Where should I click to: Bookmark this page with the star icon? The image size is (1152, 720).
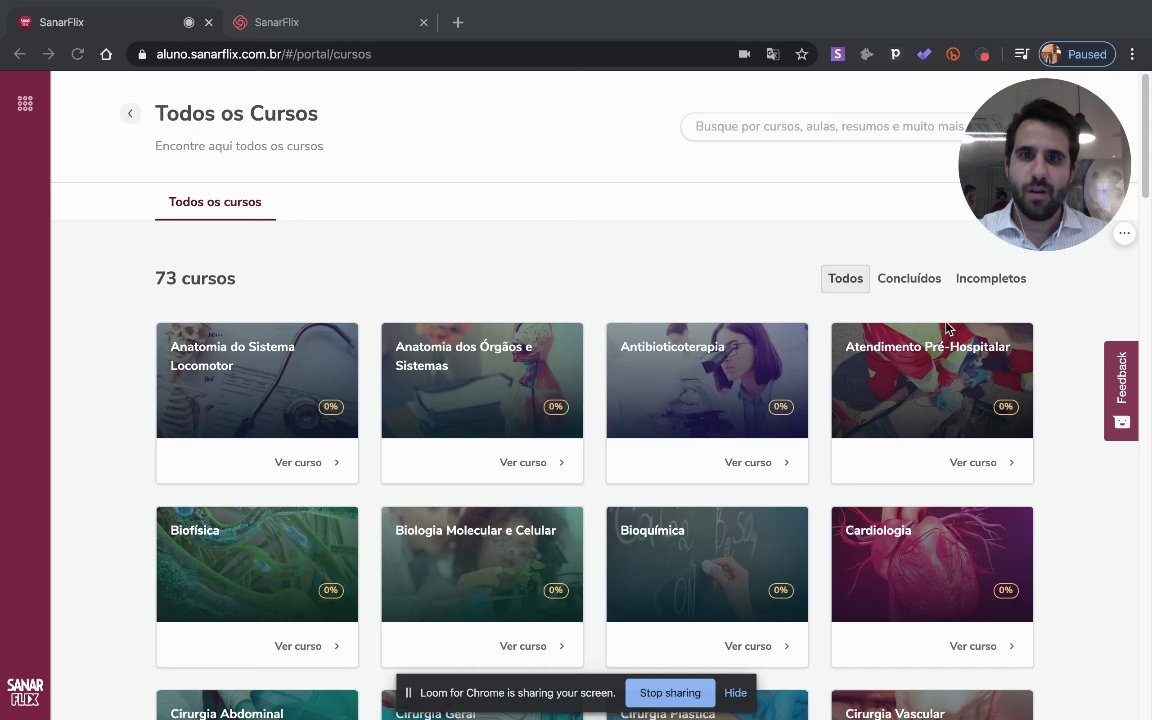802,54
